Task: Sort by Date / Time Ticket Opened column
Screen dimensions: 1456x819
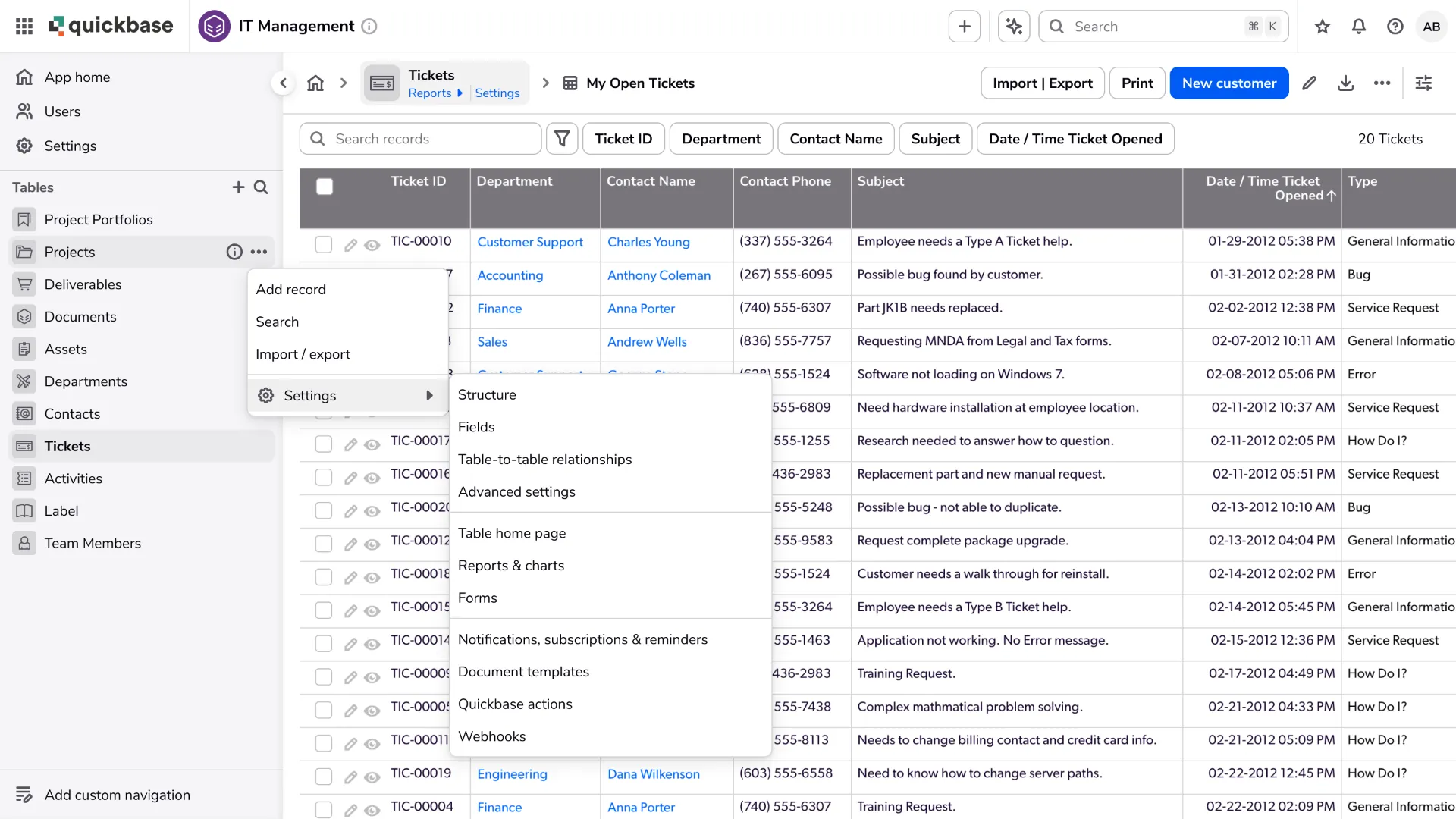Action: 1263,188
